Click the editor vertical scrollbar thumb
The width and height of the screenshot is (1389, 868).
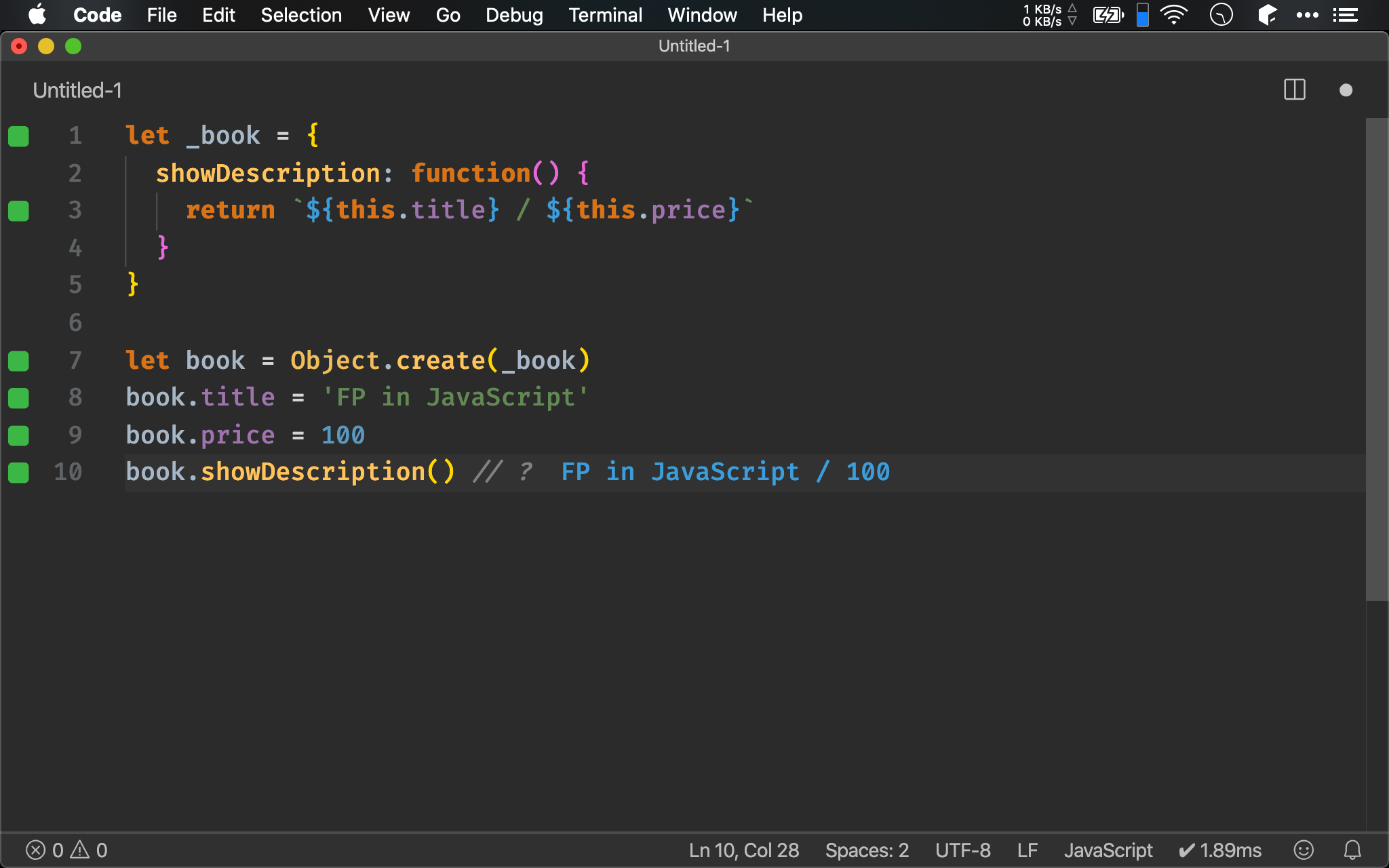pyautogui.click(x=1376, y=359)
